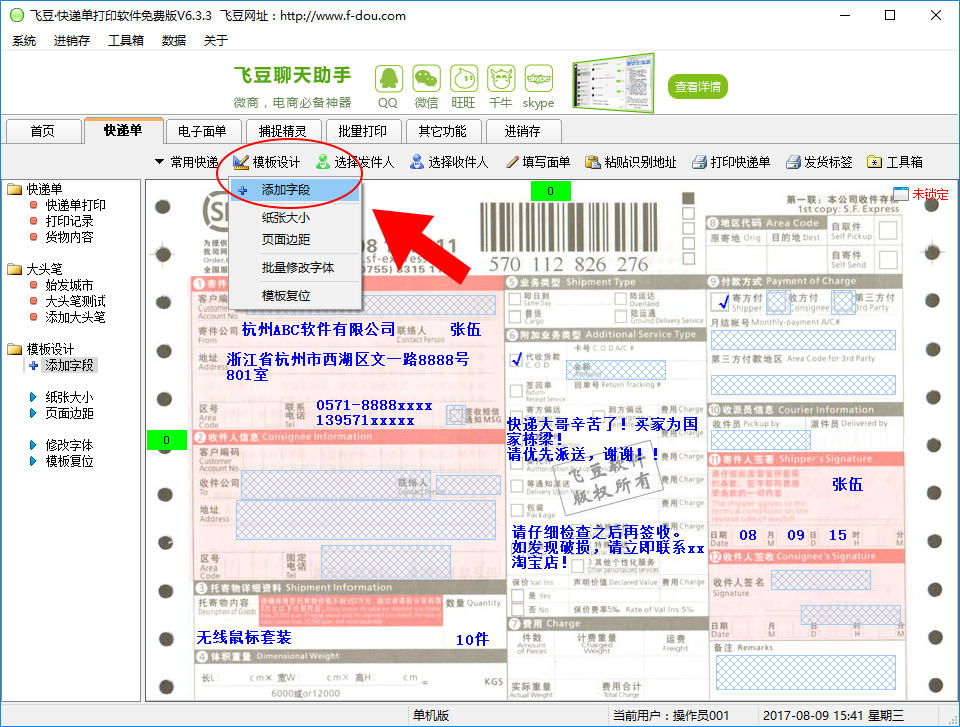Select the 模板设计 folder in the tree
This screenshot has width=960, height=727.
coord(50,349)
